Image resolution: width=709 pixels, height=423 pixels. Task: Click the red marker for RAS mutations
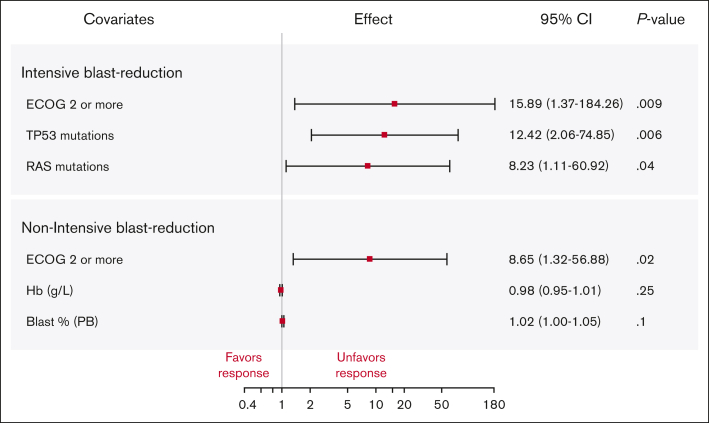[x=368, y=166]
